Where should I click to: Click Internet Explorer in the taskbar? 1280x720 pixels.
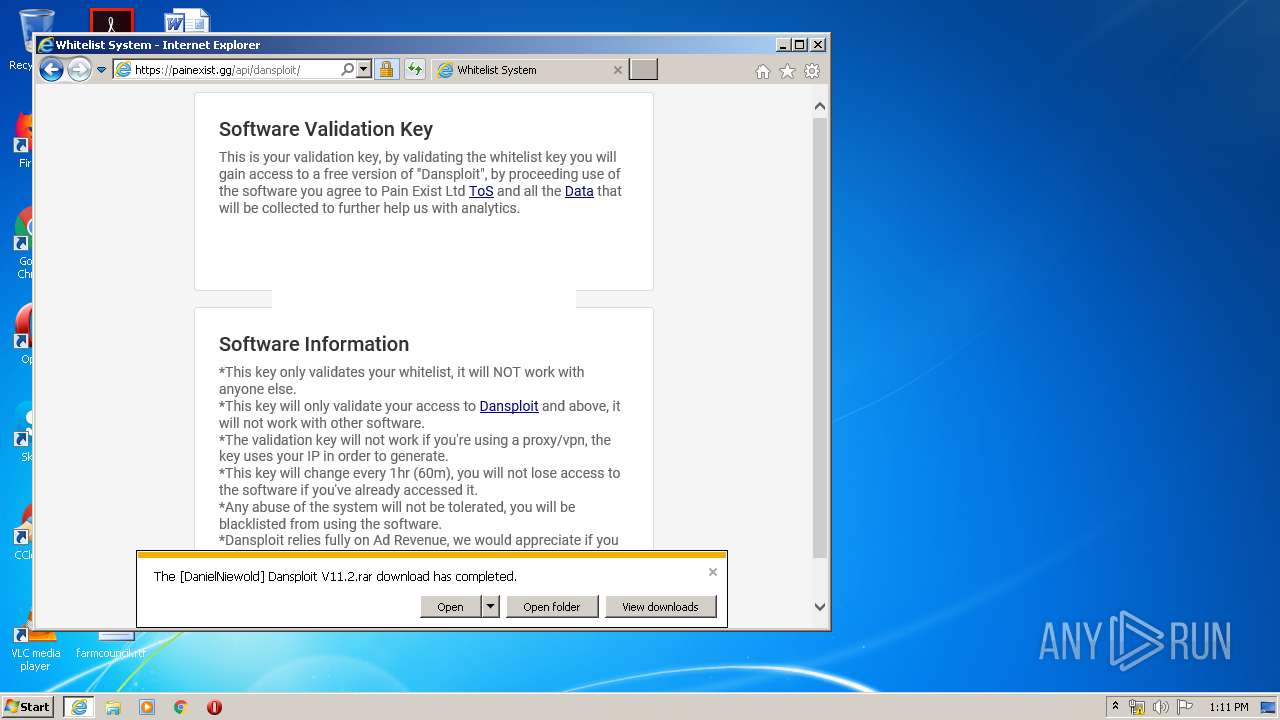point(79,707)
